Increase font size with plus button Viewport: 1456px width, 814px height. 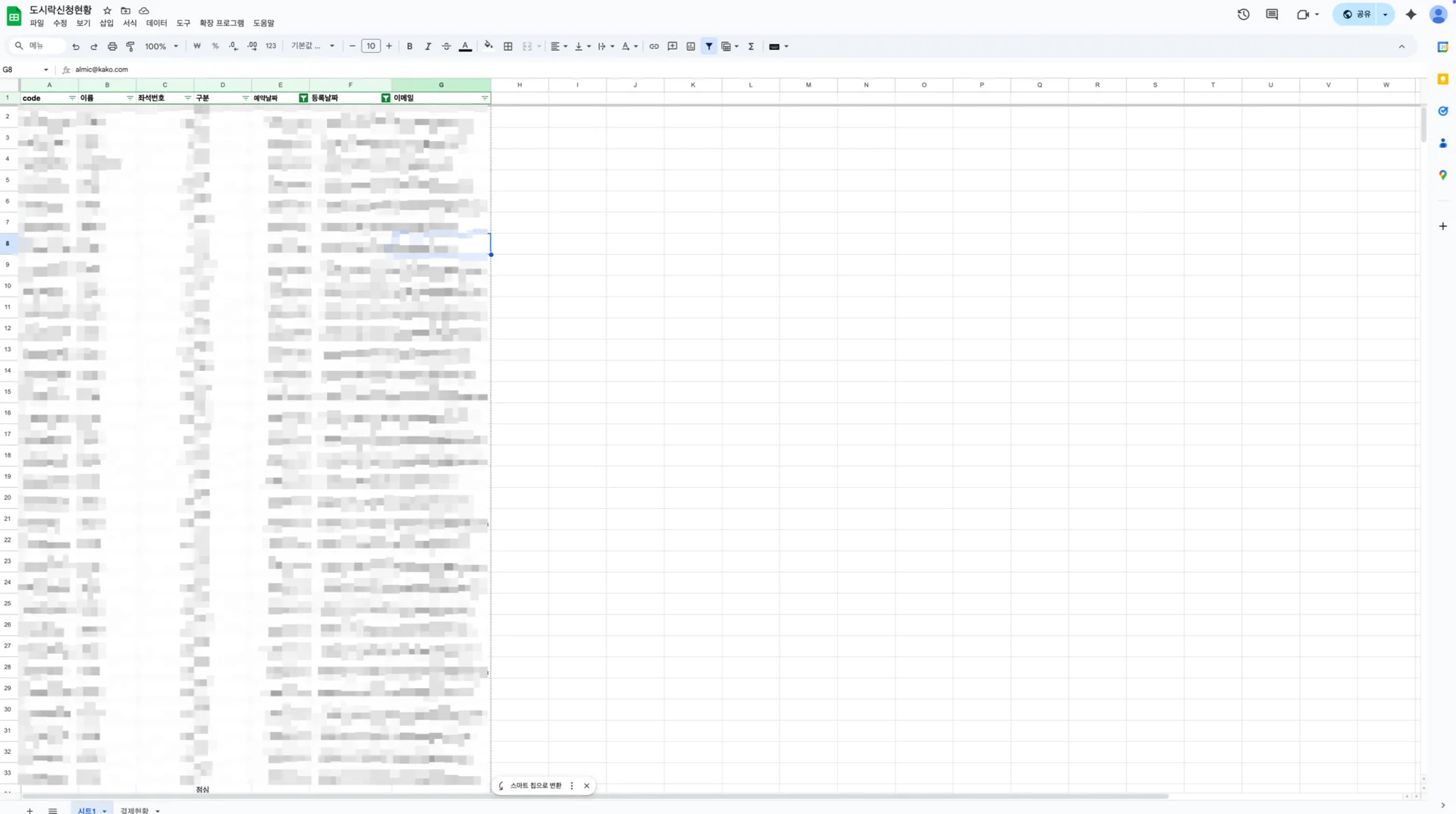[389, 46]
